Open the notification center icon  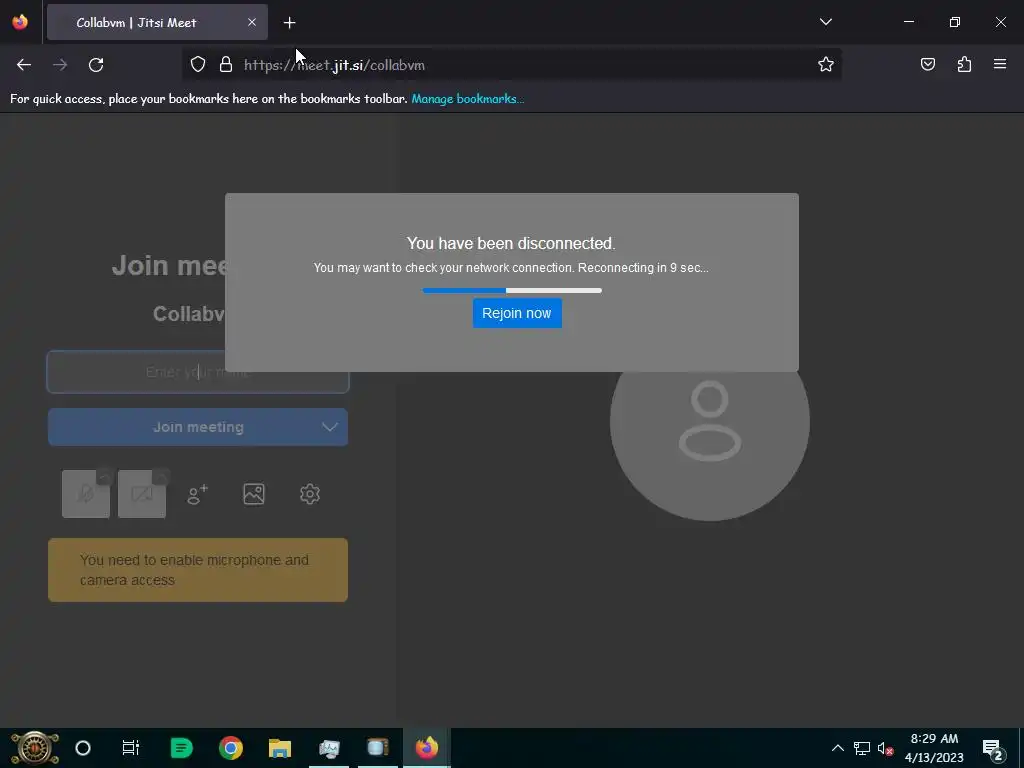pos(993,748)
